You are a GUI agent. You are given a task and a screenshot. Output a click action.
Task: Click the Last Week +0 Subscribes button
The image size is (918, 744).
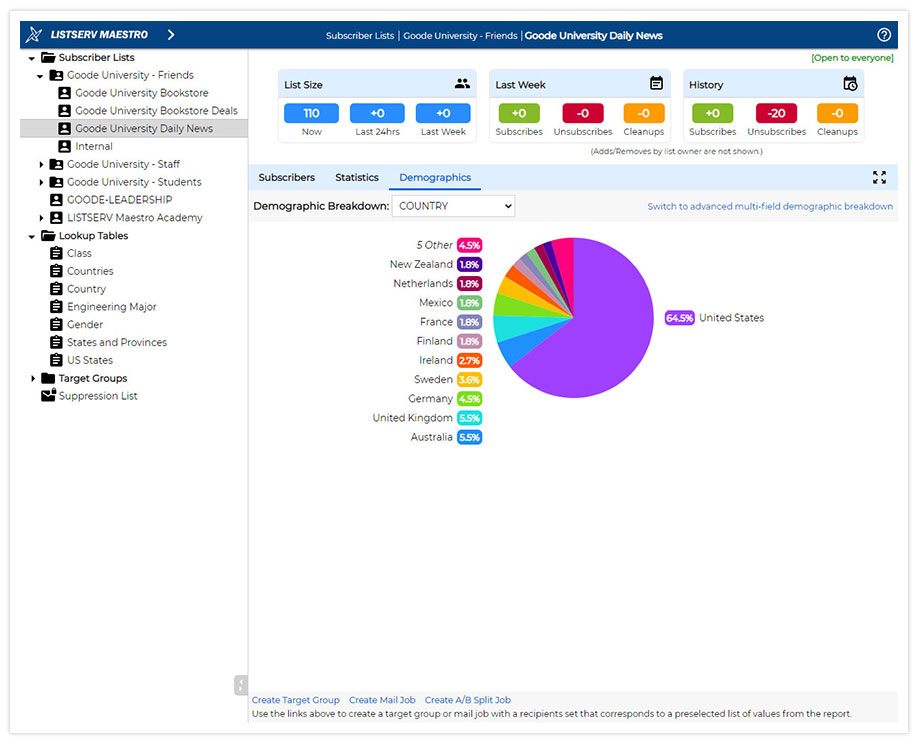[x=519, y=113]
